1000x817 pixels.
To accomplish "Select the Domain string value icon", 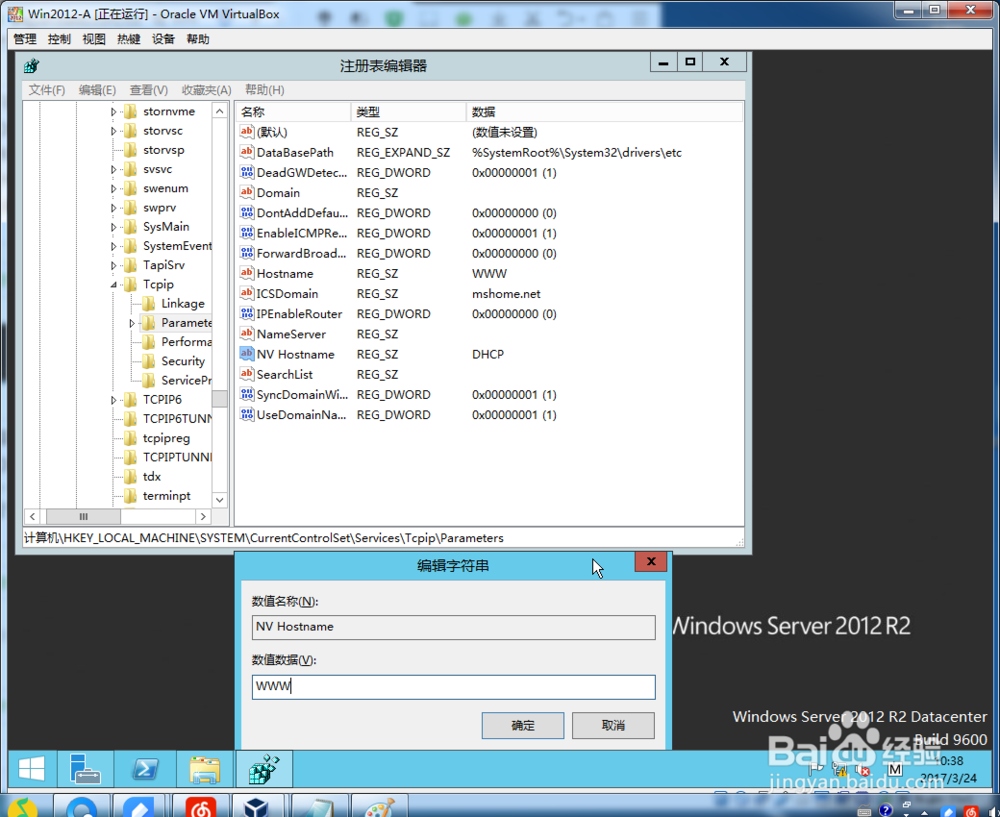I will pyautogui.click(x=247, y=192).
